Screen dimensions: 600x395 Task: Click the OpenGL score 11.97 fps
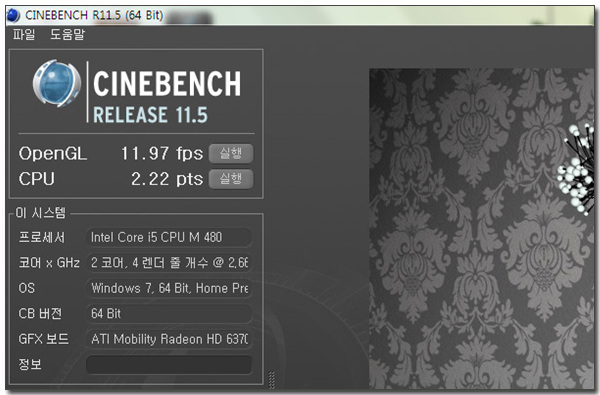coord(162,153)
